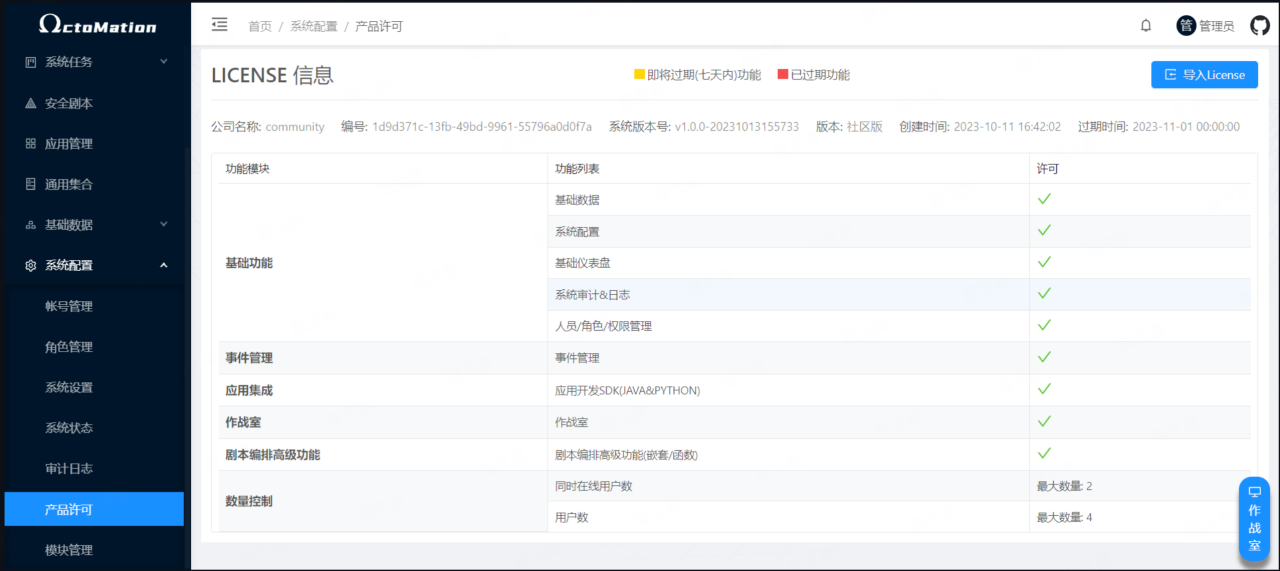Viewport: 1280px width, 571px height.
Task: Expand the 基础数据 menu chevron
Action: pos(164,225)
